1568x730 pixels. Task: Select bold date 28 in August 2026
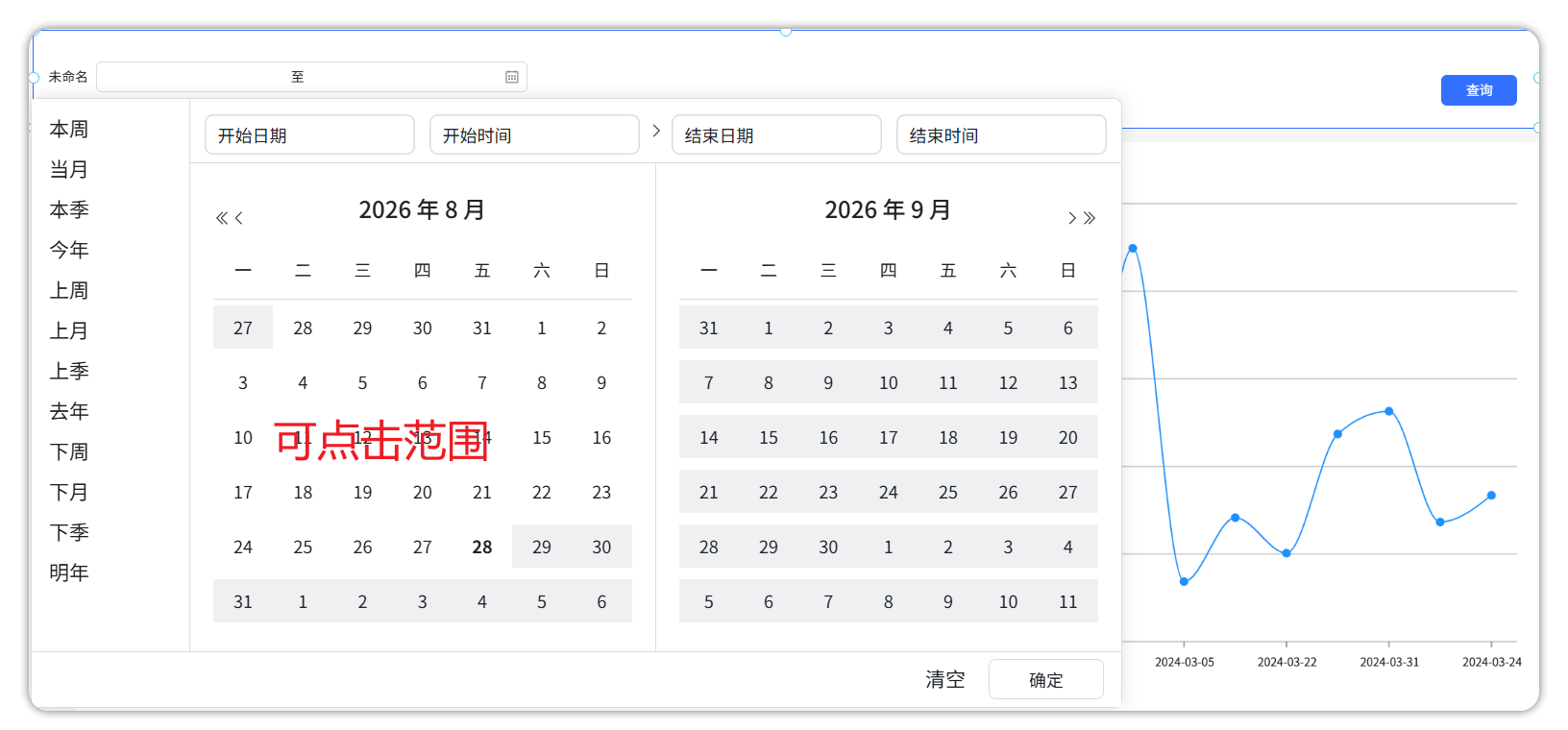(482, 547)
